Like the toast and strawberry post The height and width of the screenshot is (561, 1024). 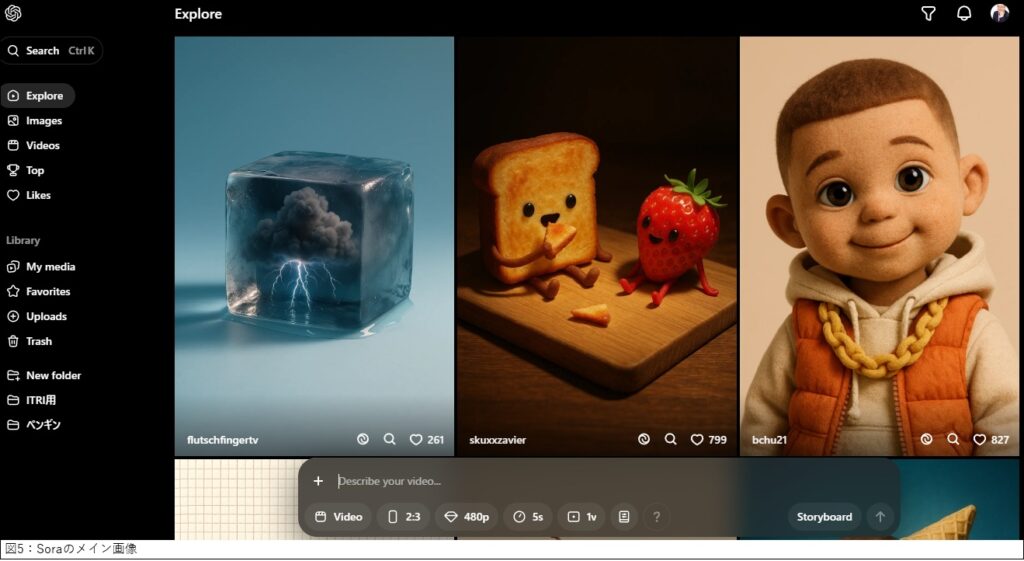click(x=697, y=439)
